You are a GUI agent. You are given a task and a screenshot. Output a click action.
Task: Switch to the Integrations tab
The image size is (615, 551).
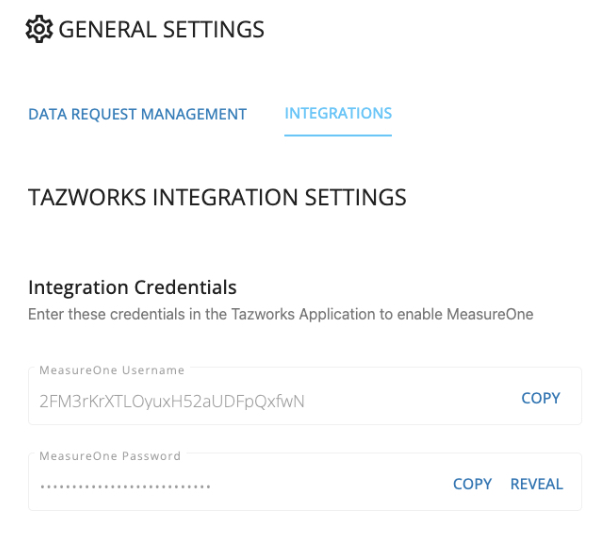338,113
